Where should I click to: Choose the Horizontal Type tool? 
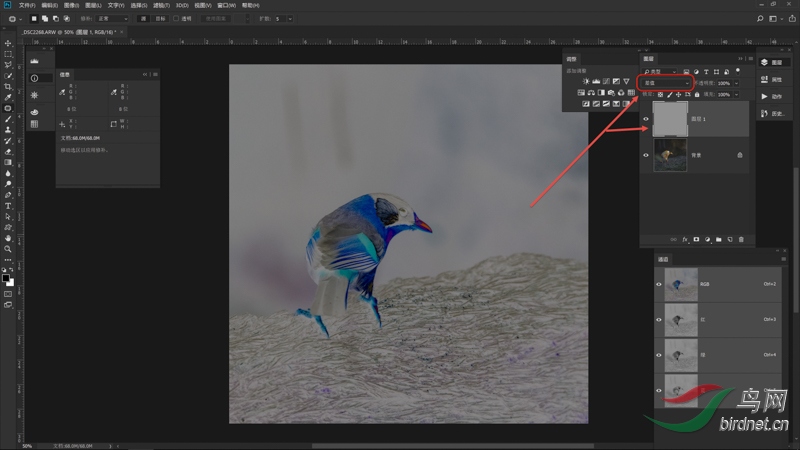pyautogui.click(x=8, y=205)
